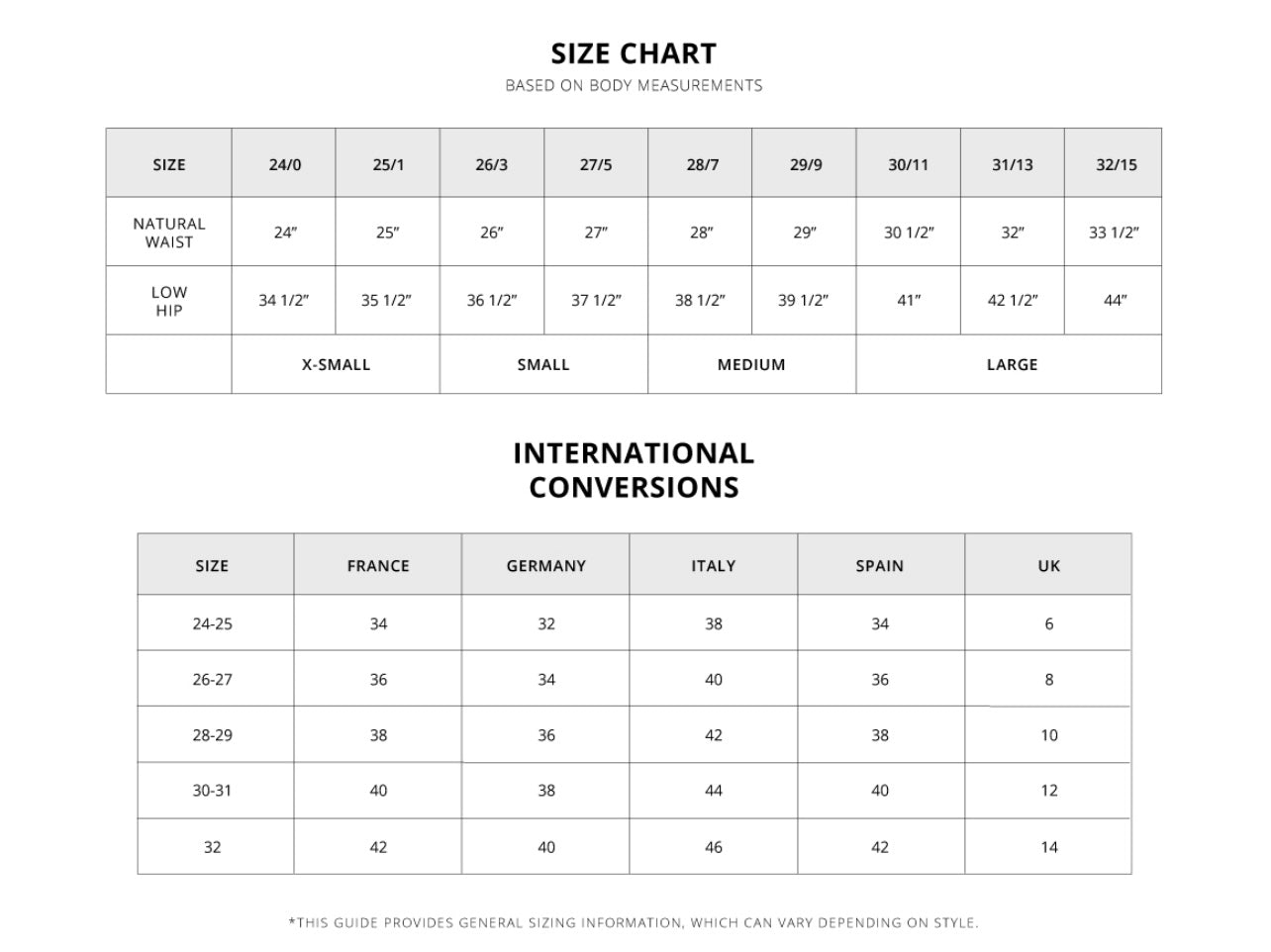Image resolution: width=1271 pixels, height=952 pixels.
Task: Click the SIZE CHART title heading
Action: (634, 53)
